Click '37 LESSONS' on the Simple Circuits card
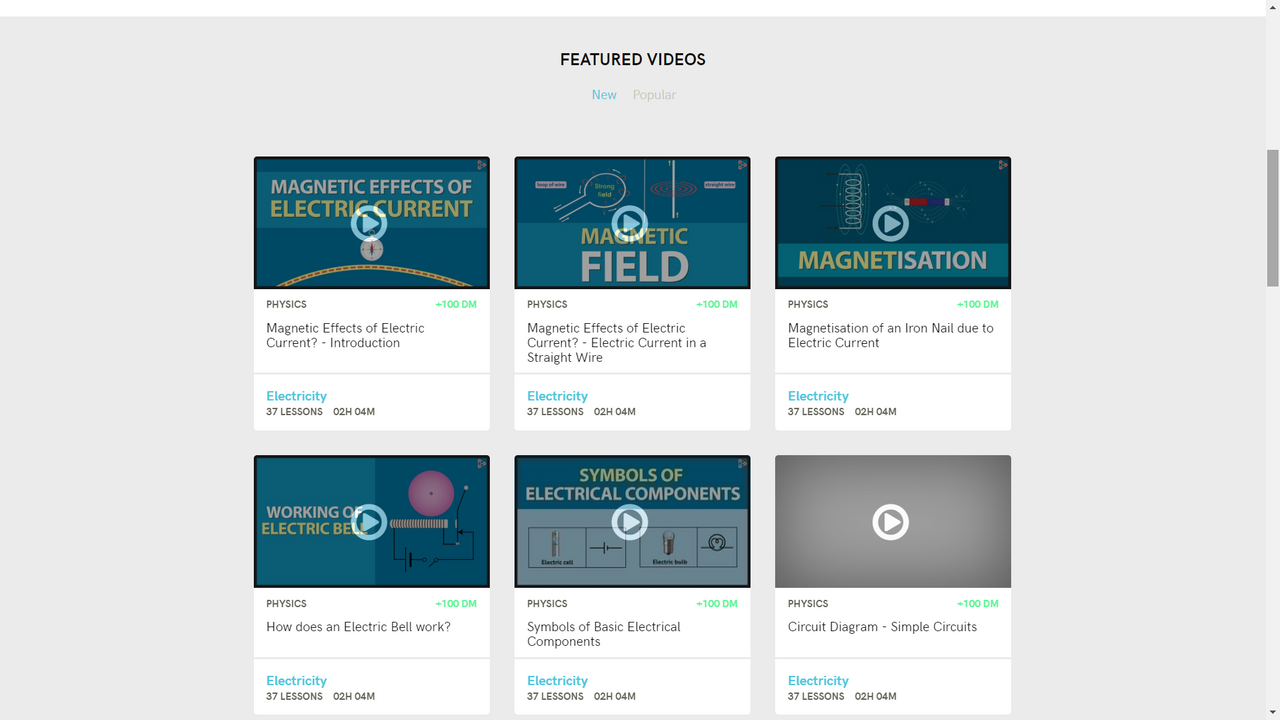 pos(816,697)
